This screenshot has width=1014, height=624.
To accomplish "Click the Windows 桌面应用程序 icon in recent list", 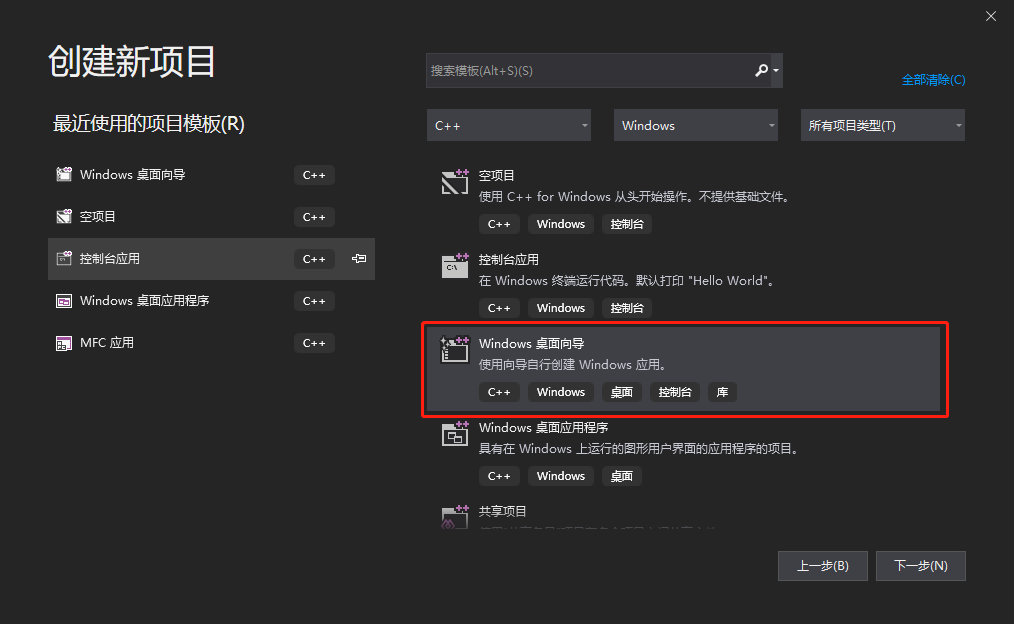I will click(x=63, y=301).
